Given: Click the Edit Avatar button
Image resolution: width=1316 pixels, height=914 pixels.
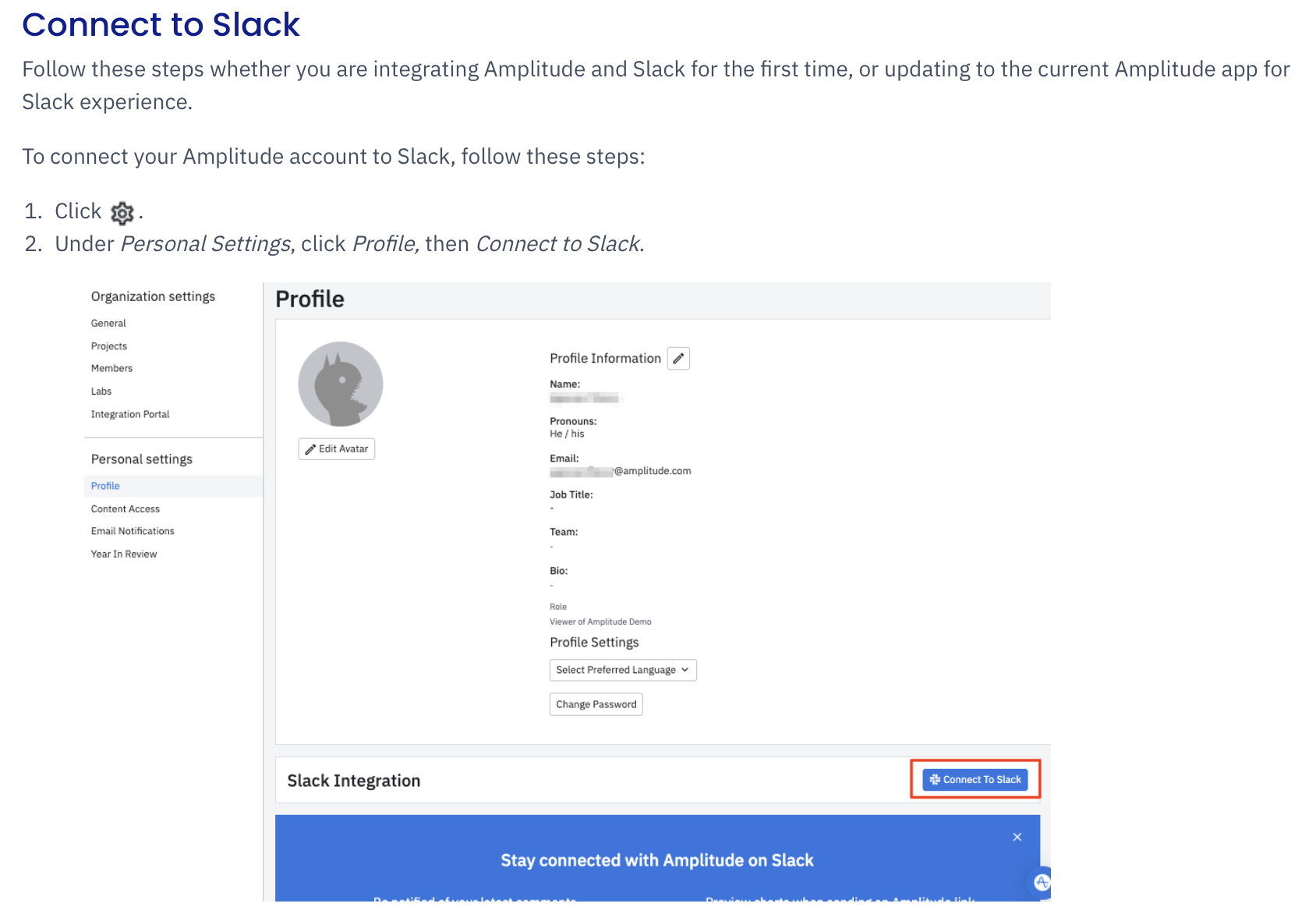Looking at the screenshot, I should point(337,449).
